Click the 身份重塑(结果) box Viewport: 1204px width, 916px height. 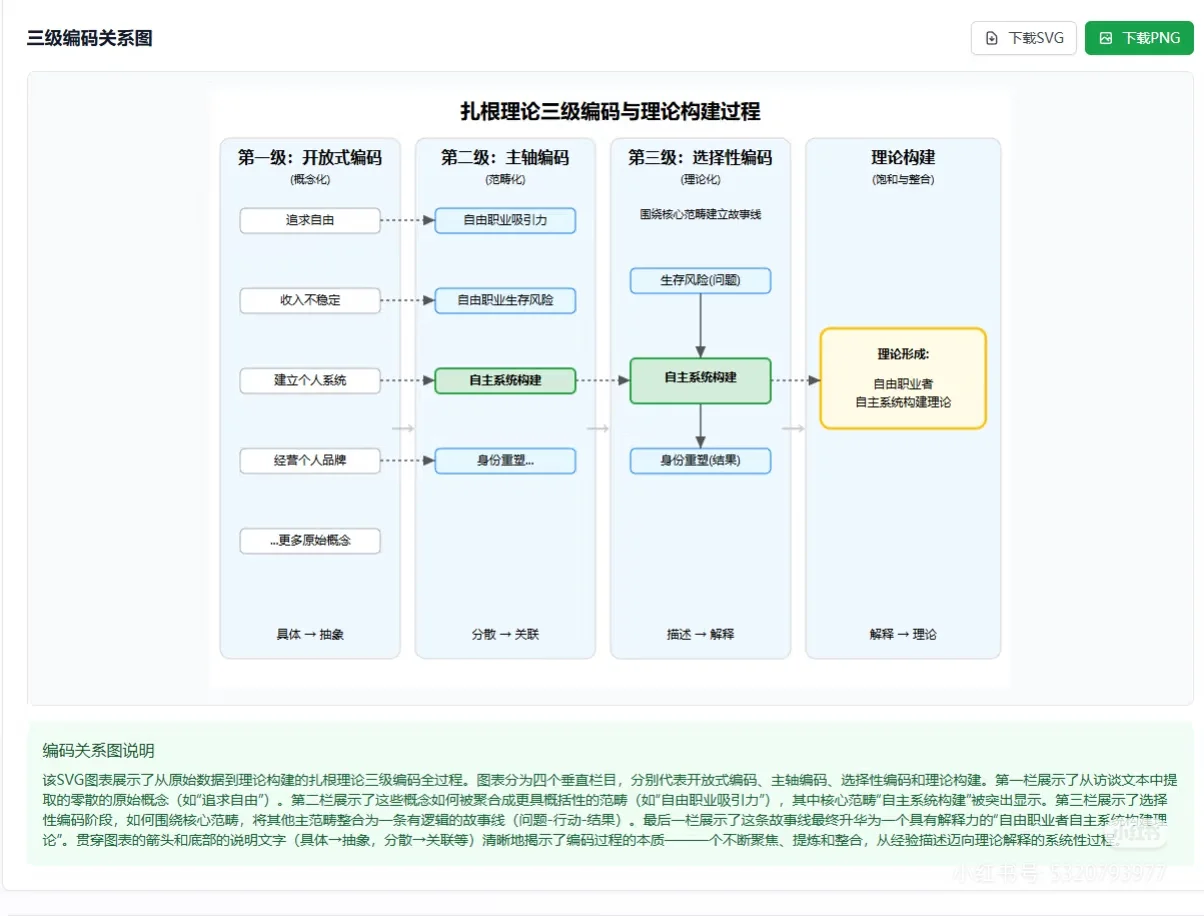[700, 460]
